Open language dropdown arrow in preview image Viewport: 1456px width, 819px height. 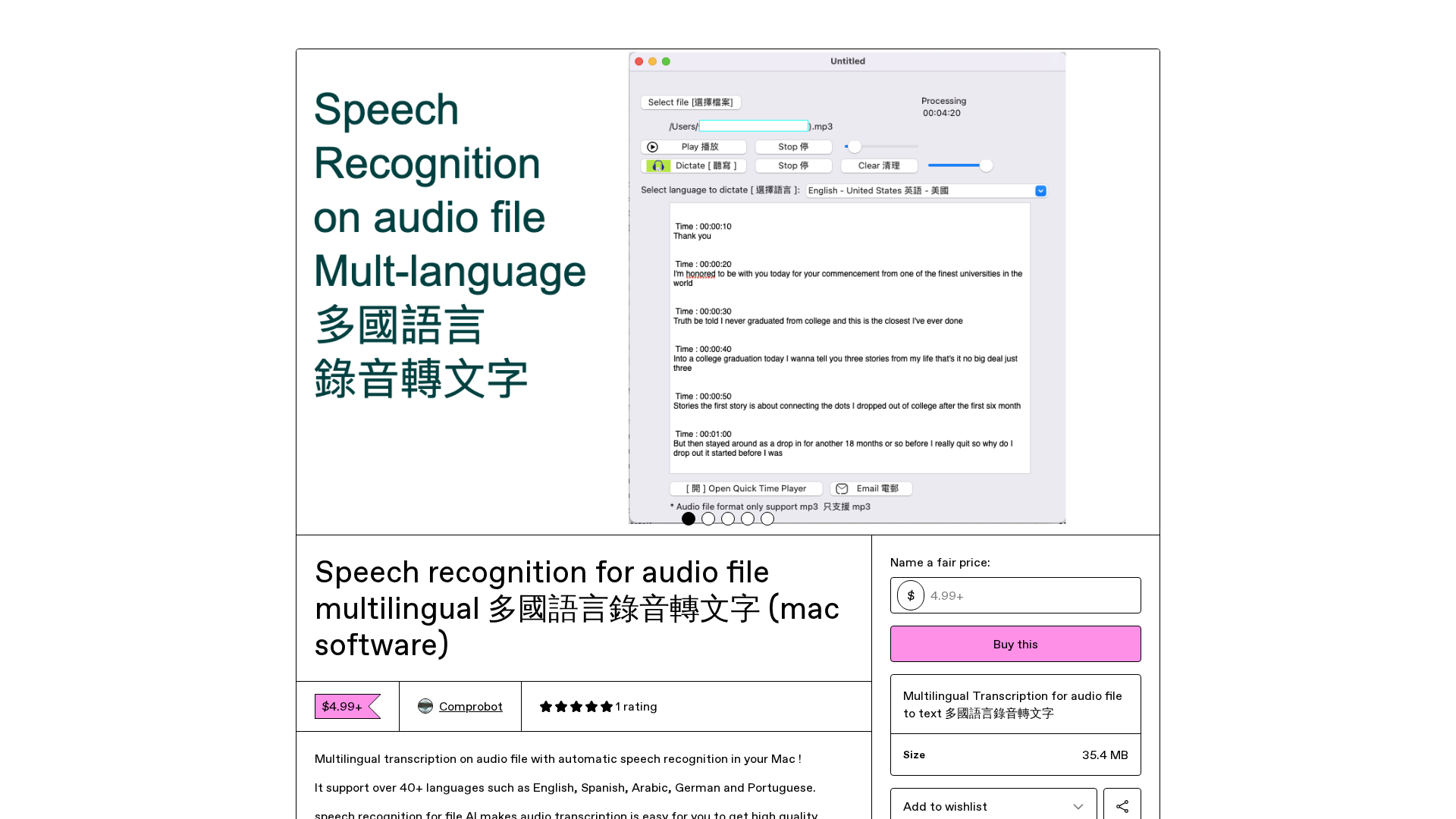1040,191
